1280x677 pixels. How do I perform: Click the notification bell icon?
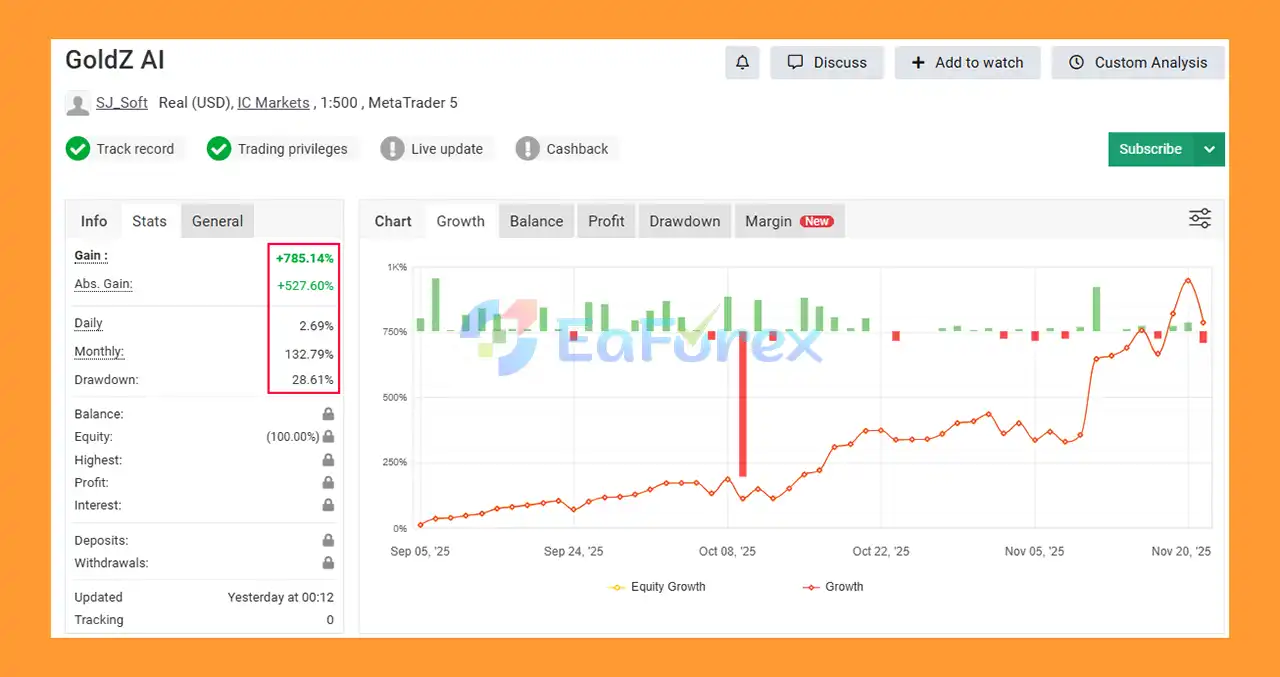tap(742, 62)
